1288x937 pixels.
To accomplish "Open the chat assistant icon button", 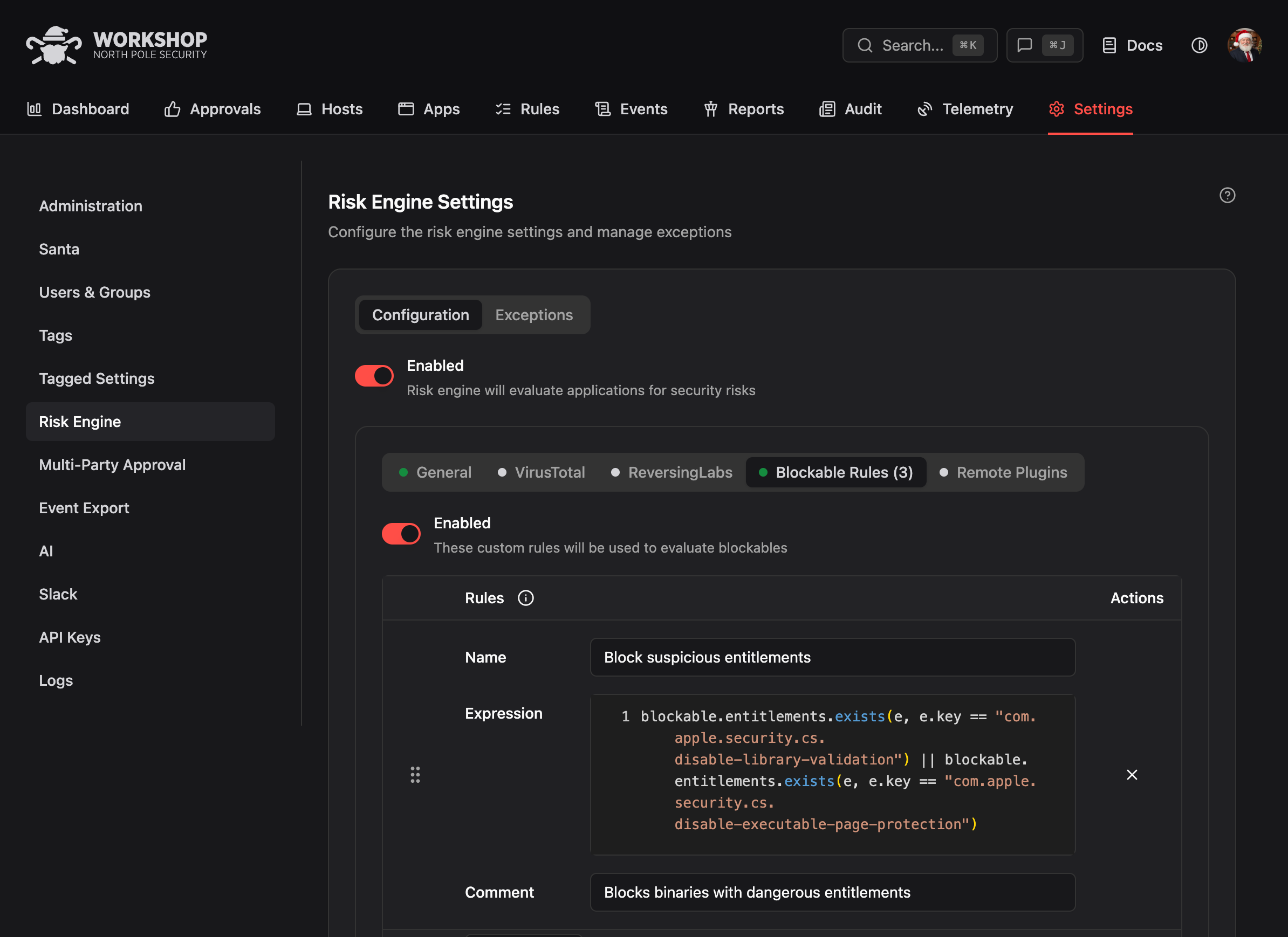I will click(1044, 45).
